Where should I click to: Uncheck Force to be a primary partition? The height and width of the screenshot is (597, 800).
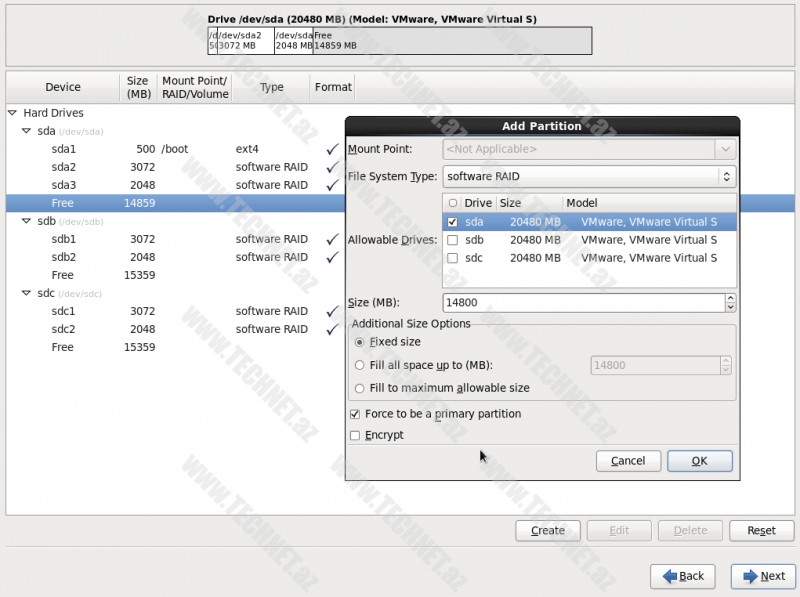pos(355,414)
